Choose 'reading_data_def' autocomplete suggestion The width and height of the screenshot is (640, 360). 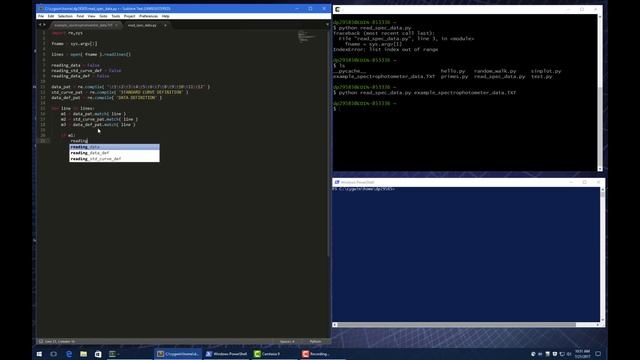pos(114,153)
